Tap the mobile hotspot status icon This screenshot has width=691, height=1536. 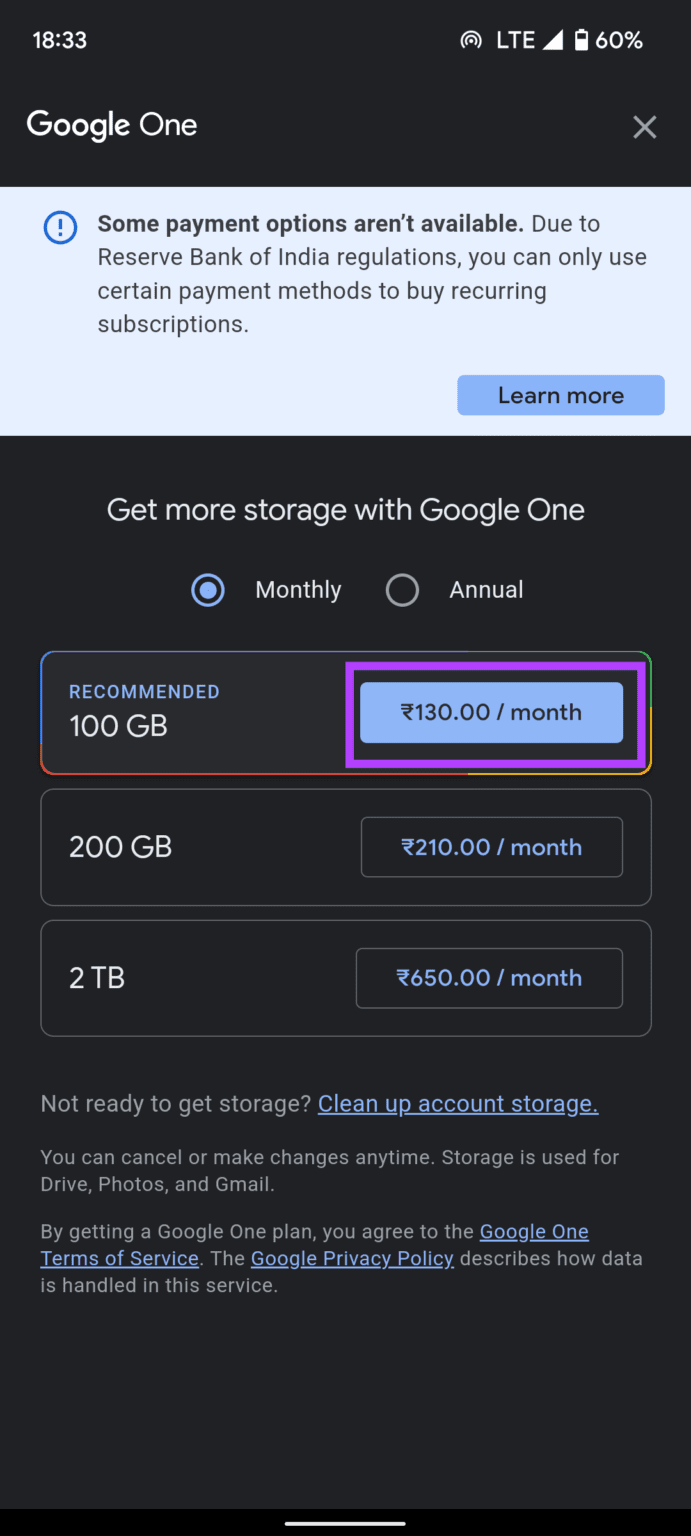470,40
